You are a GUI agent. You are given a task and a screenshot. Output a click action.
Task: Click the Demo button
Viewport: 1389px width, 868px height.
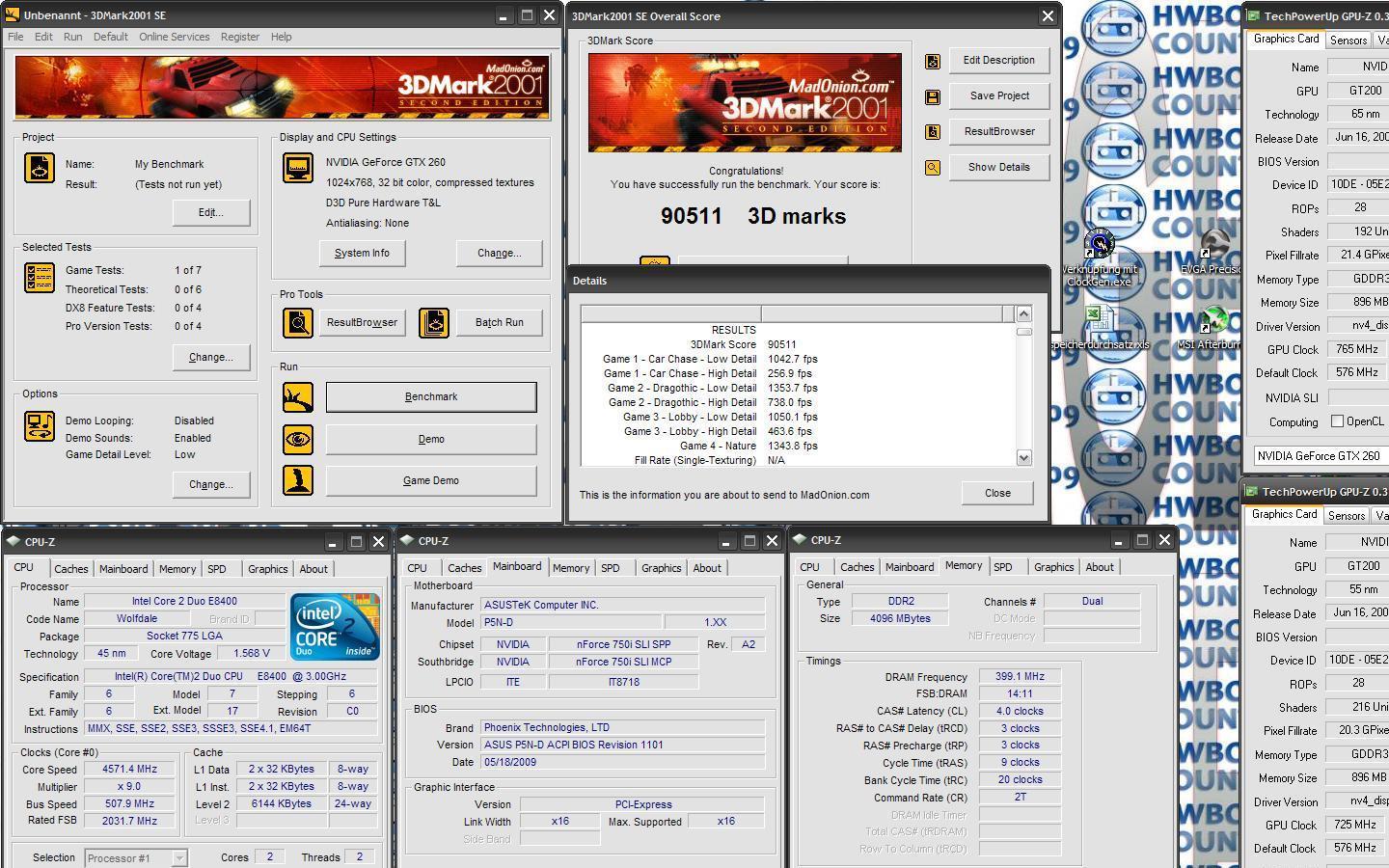[x=431, y=440]
